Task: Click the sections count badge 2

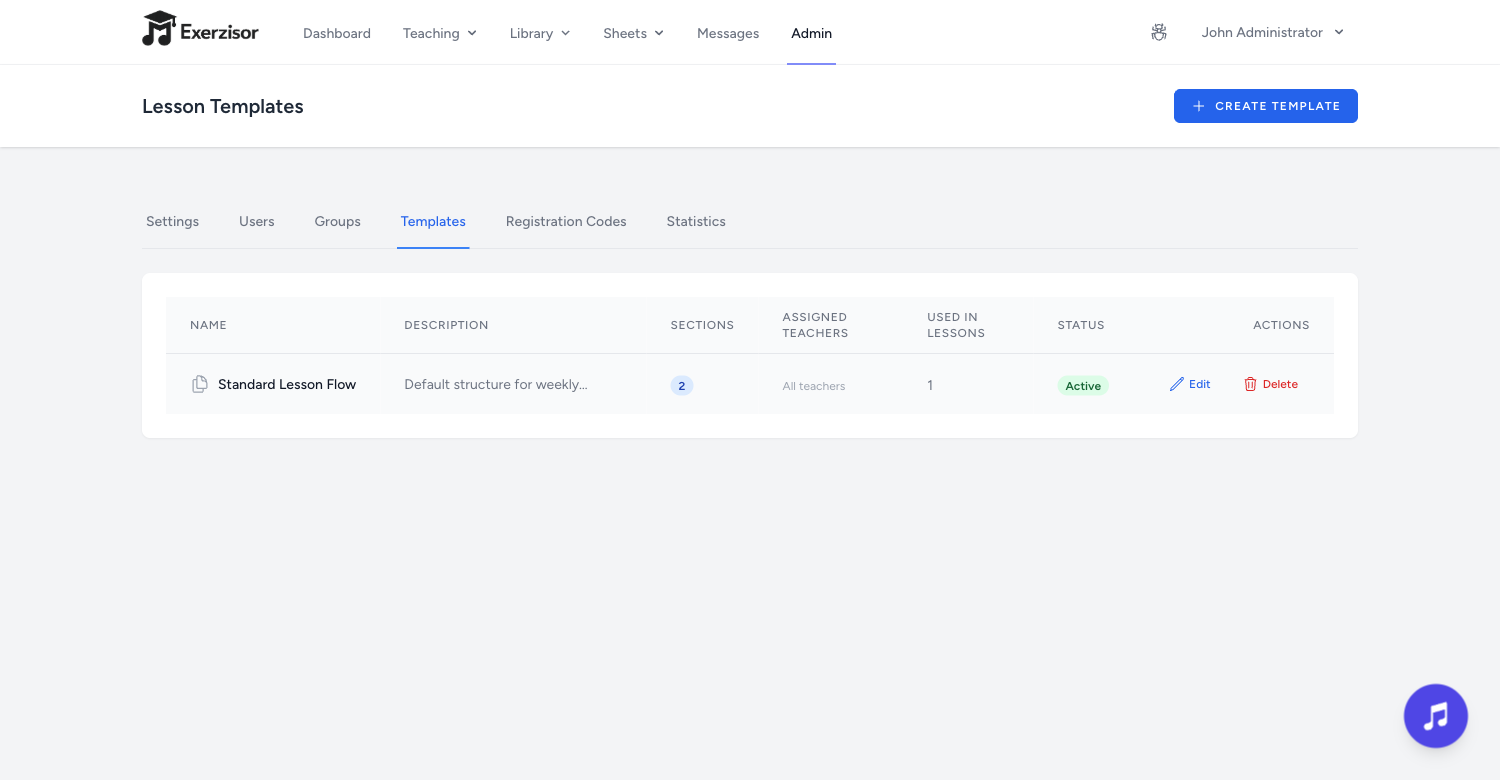Action: 682,385
